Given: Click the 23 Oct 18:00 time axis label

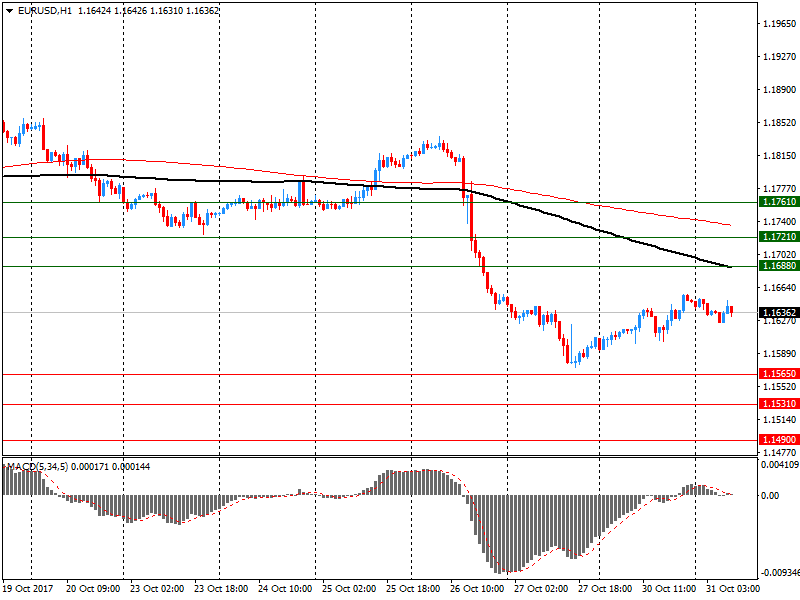Looking at the screenshot, I should pyautogui.click(x=221, y=589).
